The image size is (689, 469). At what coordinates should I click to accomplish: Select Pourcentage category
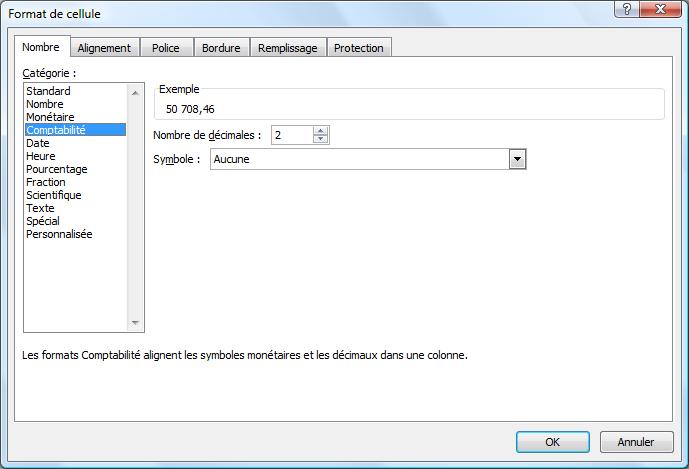click(x=55, y=169)
